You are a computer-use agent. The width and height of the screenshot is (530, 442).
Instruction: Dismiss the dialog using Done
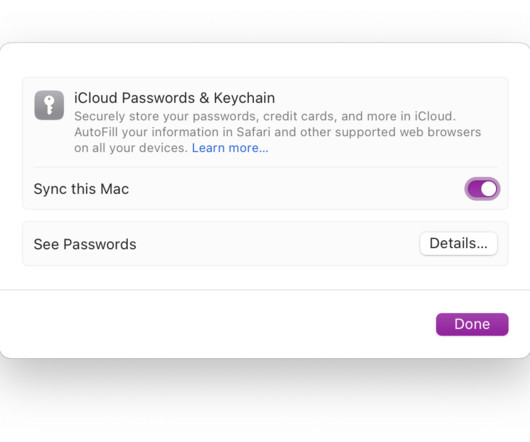coord(472,324)
